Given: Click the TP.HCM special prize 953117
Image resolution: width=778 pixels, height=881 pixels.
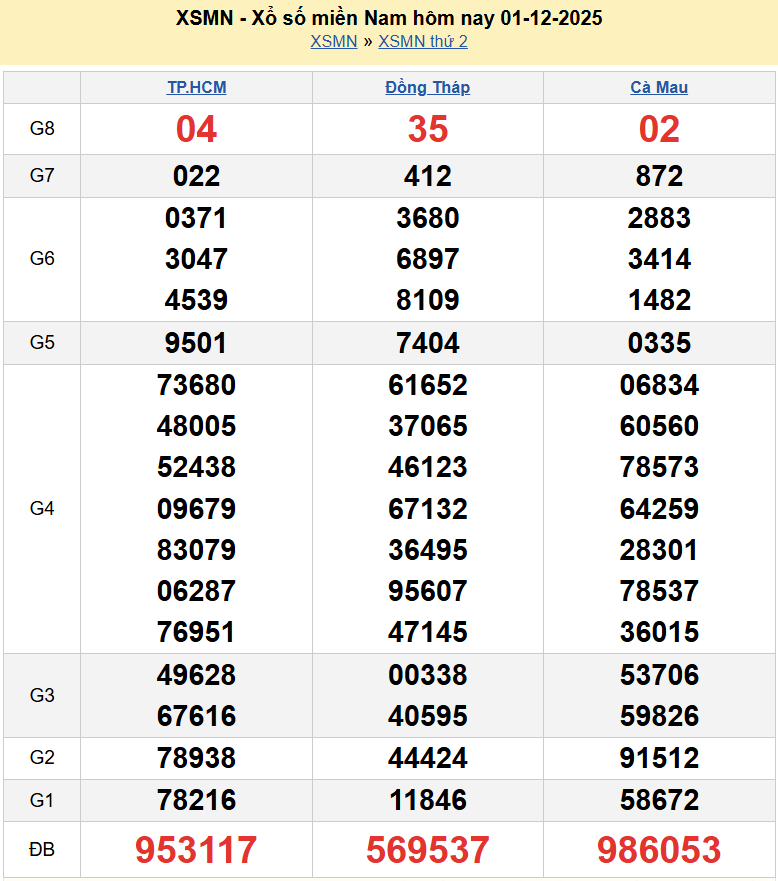Looking at the screenshot, I should coord(196,850).
